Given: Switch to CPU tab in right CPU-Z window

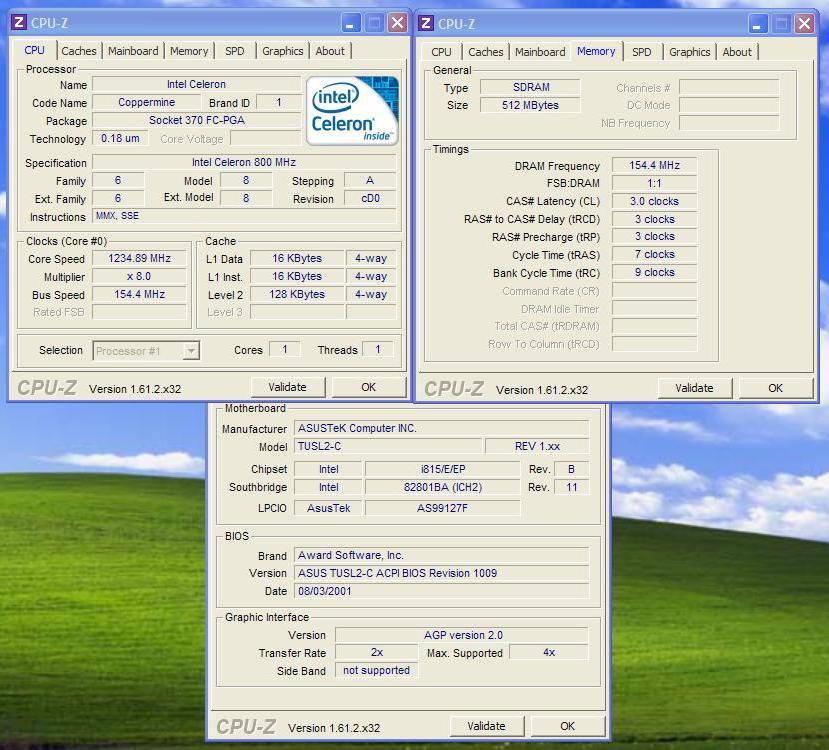Looking at the screenshot, I should (x=441, y=52).
